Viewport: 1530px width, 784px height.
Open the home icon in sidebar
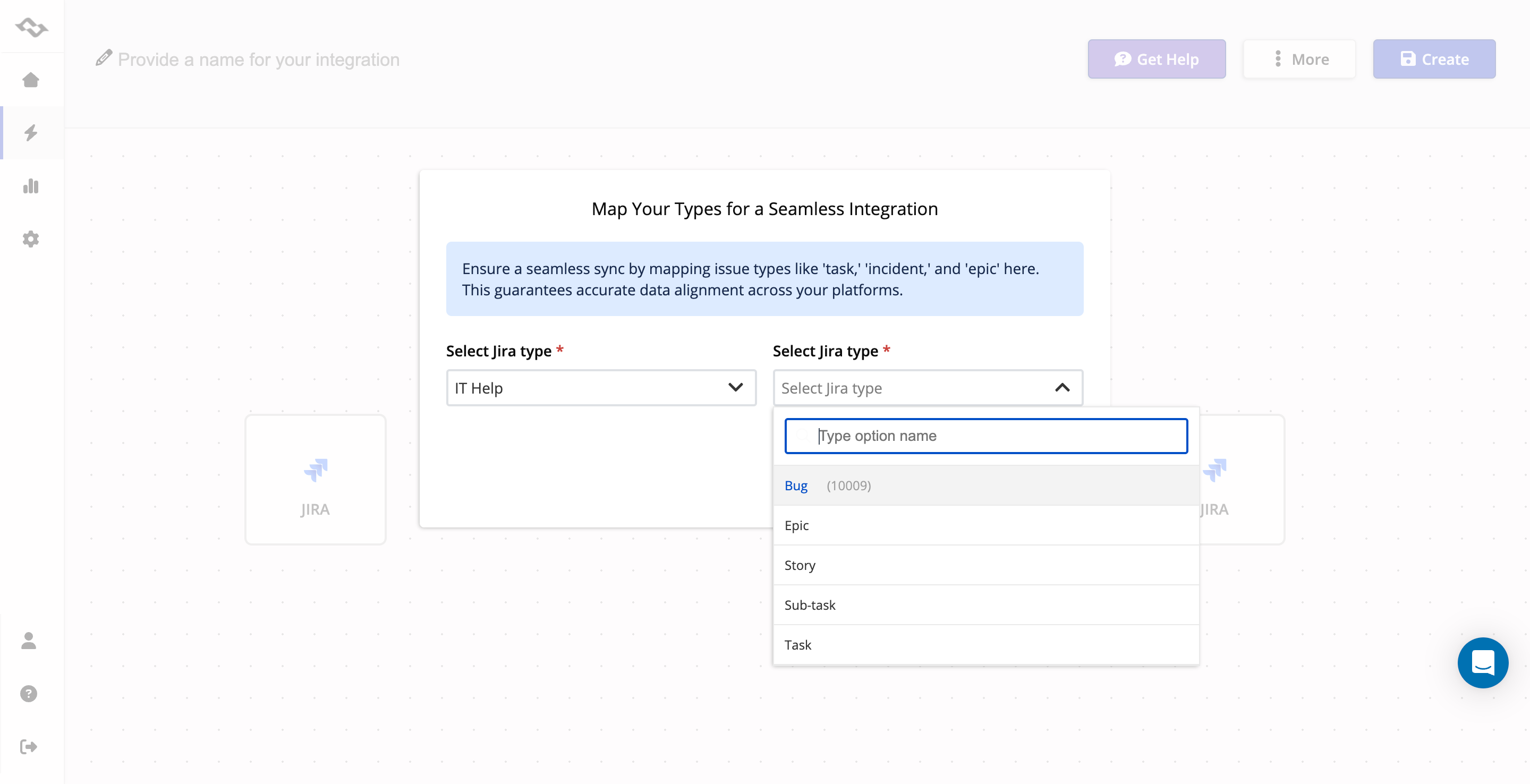coord(31,80)
